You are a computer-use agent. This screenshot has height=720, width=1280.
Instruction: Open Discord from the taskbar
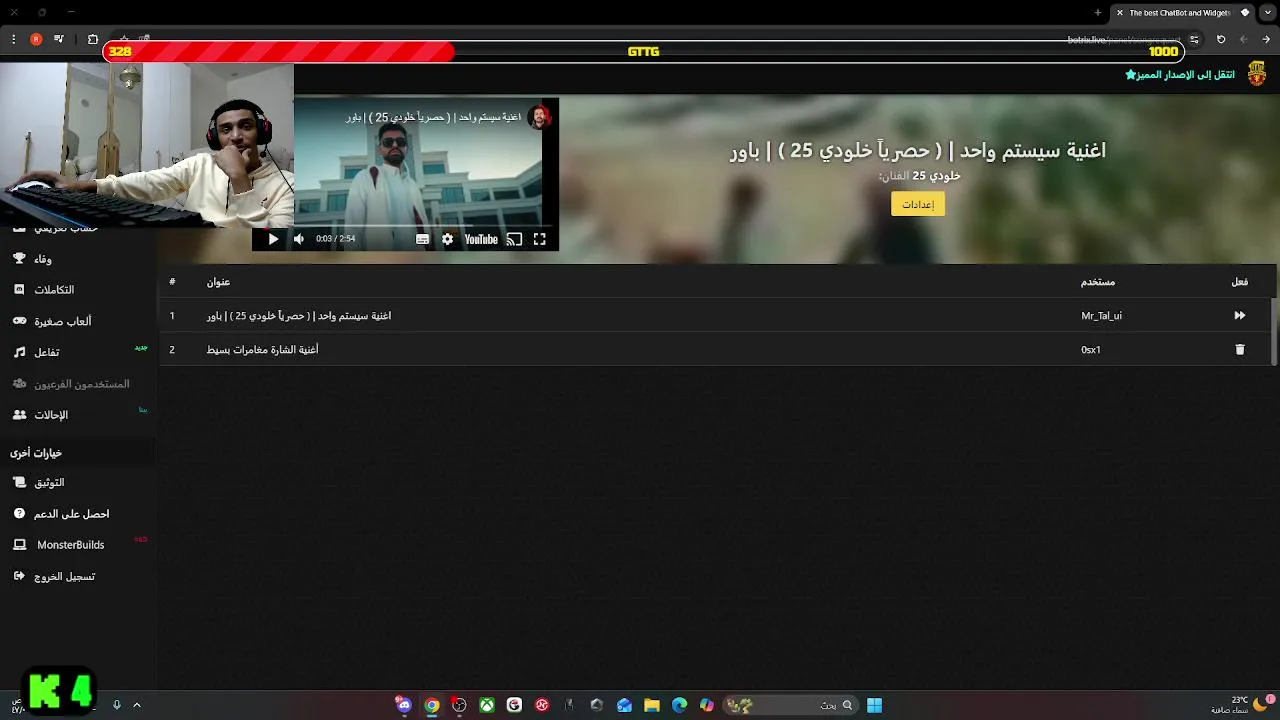[404, 705]
